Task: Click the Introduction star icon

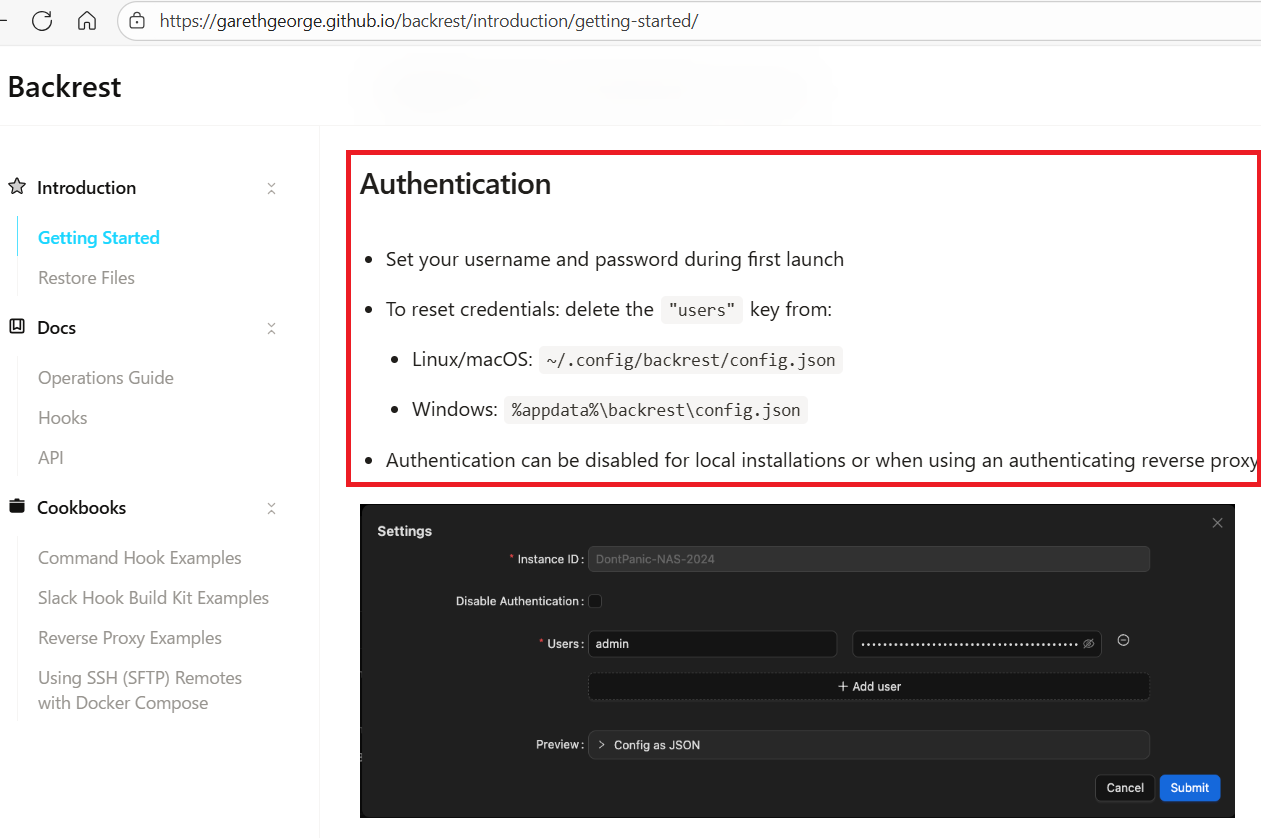Action: (x=17, y=187)
